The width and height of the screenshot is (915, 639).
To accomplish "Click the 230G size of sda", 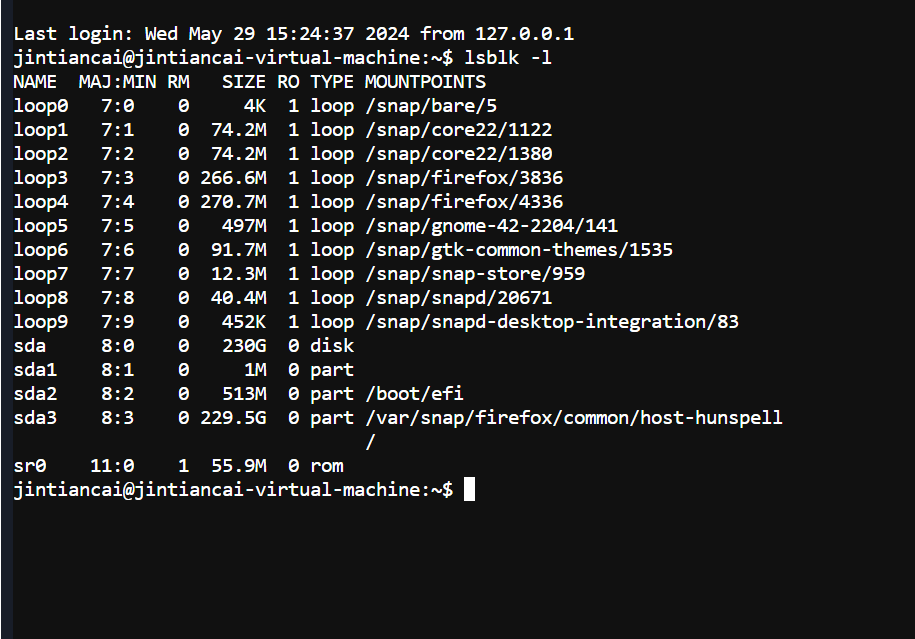I will [x=244, y=345].
